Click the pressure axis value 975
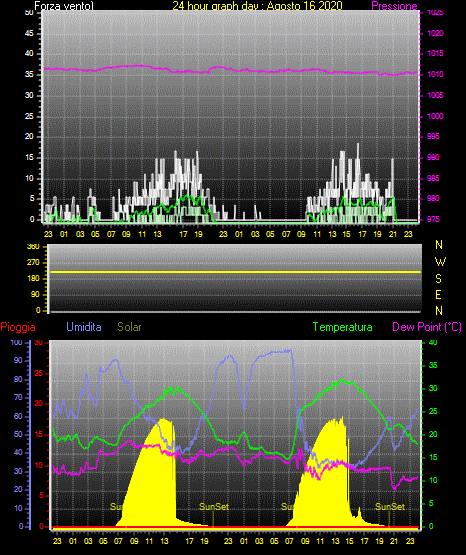 point(433,219)
